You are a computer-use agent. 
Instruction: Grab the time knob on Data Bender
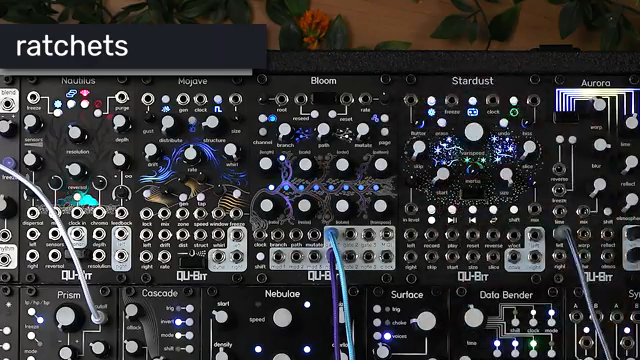(x=473, y=317)
